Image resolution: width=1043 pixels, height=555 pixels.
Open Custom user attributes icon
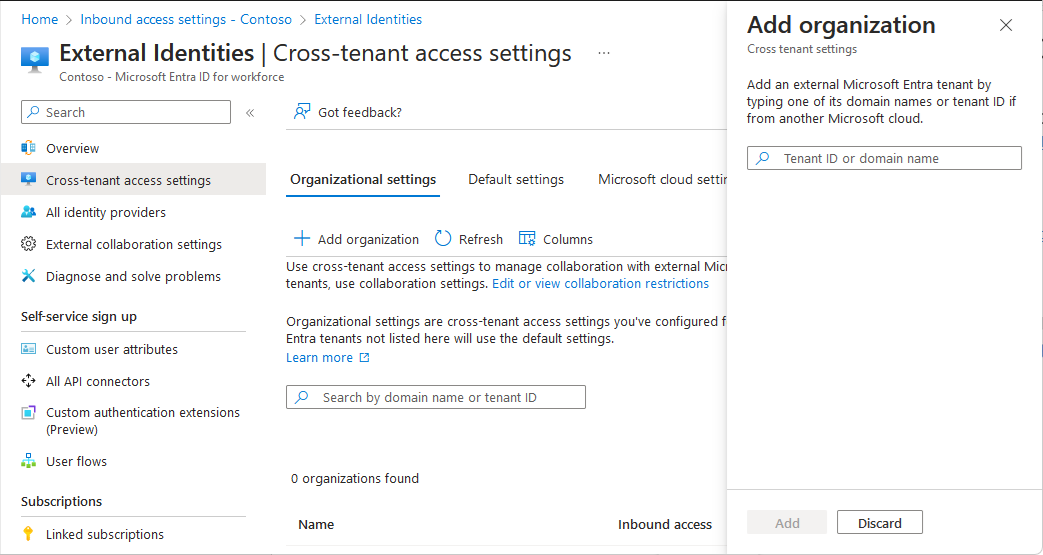[28, 350]
